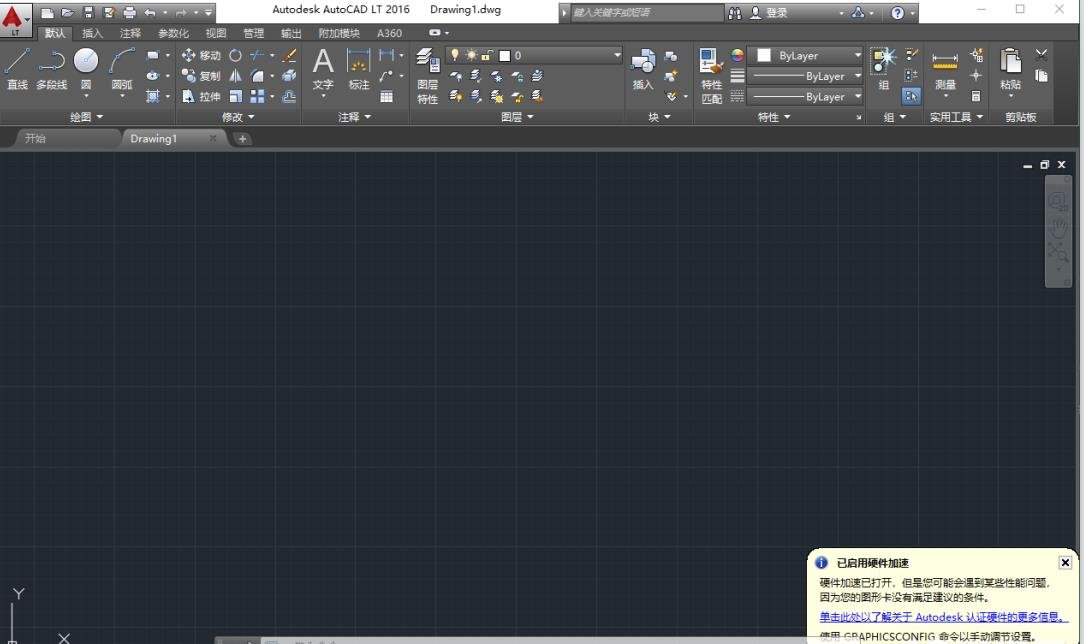Toggle layer on/off lightbulb icon

pyautogui.click(x=454, y=55)
